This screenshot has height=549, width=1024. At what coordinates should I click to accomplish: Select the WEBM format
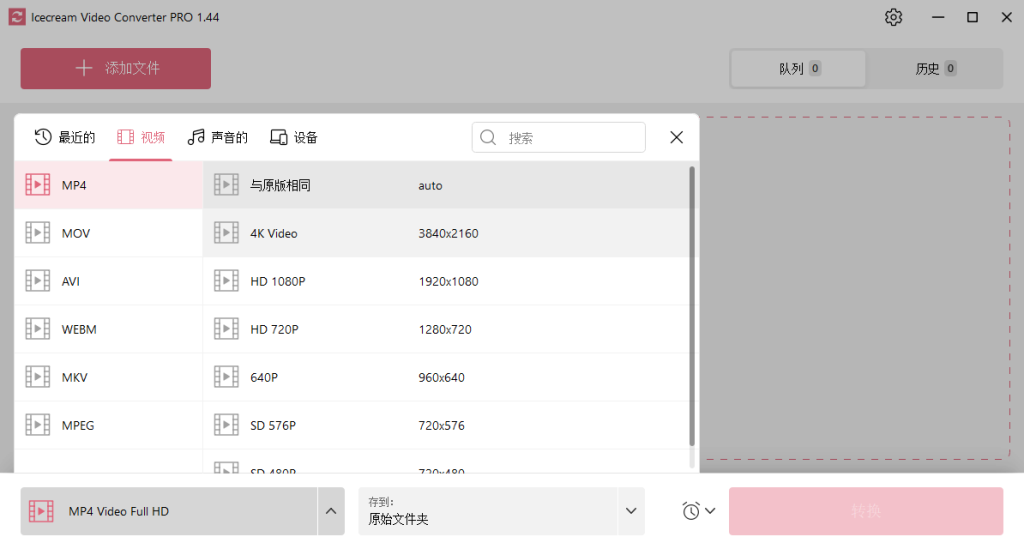point(108,329)
